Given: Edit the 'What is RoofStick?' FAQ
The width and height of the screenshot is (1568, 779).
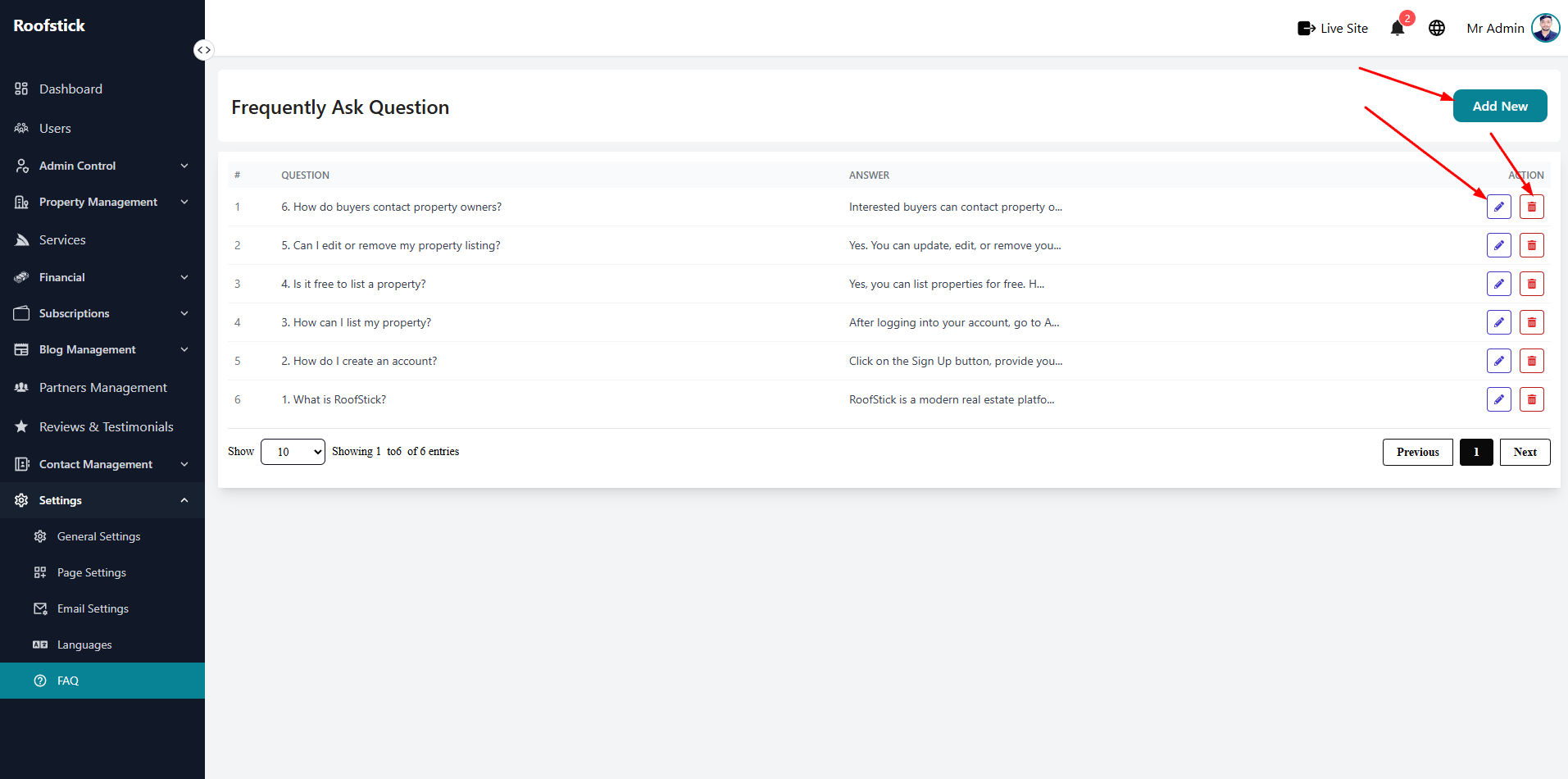Looking at the screenshot, I should pos(1498,399).
